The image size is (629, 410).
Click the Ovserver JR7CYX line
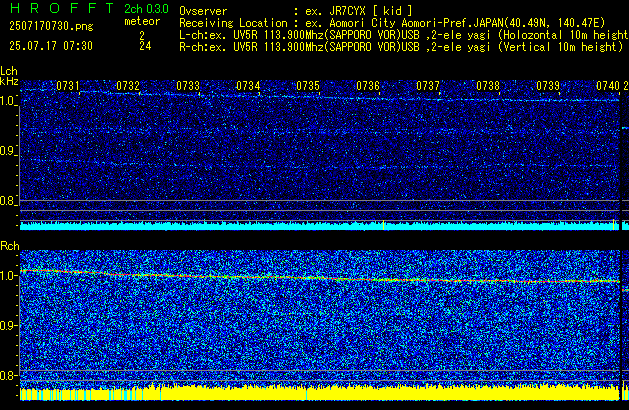point(296,11)
